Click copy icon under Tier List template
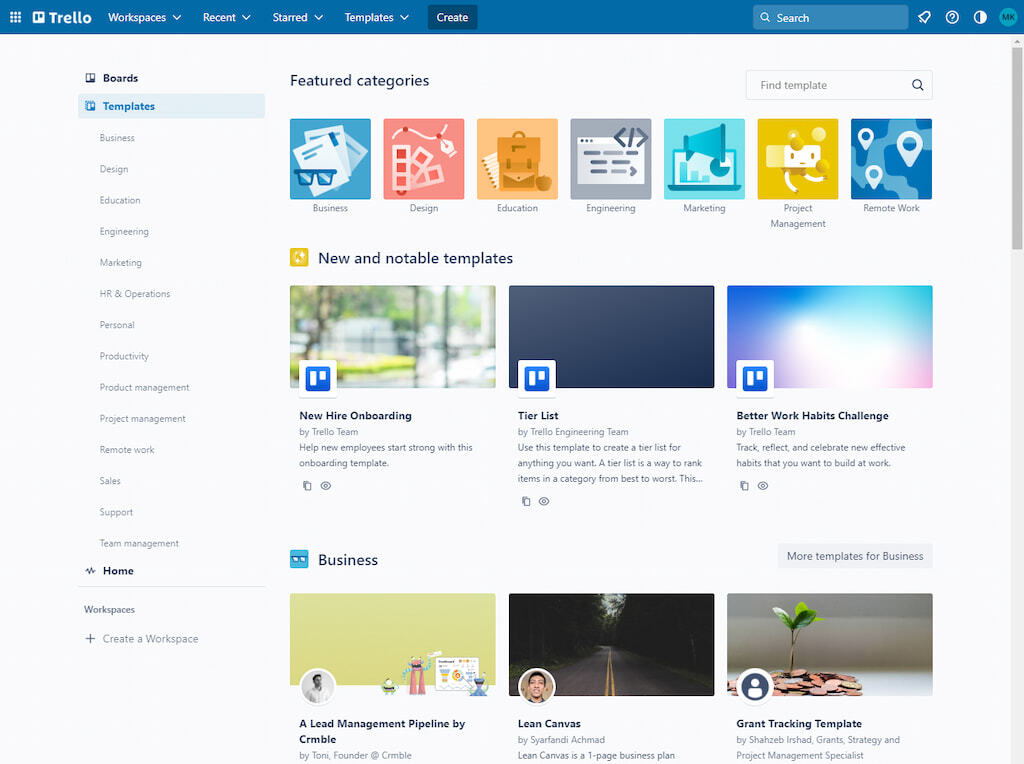This screenshot has height=764, width=1024. point(526,502)
